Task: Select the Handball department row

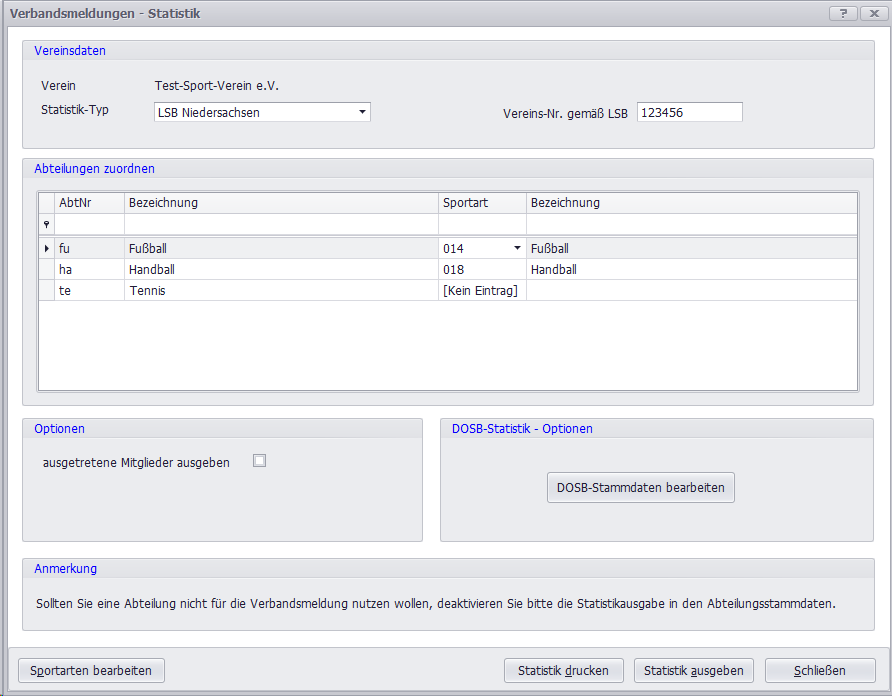Action: tap(280, 270)
